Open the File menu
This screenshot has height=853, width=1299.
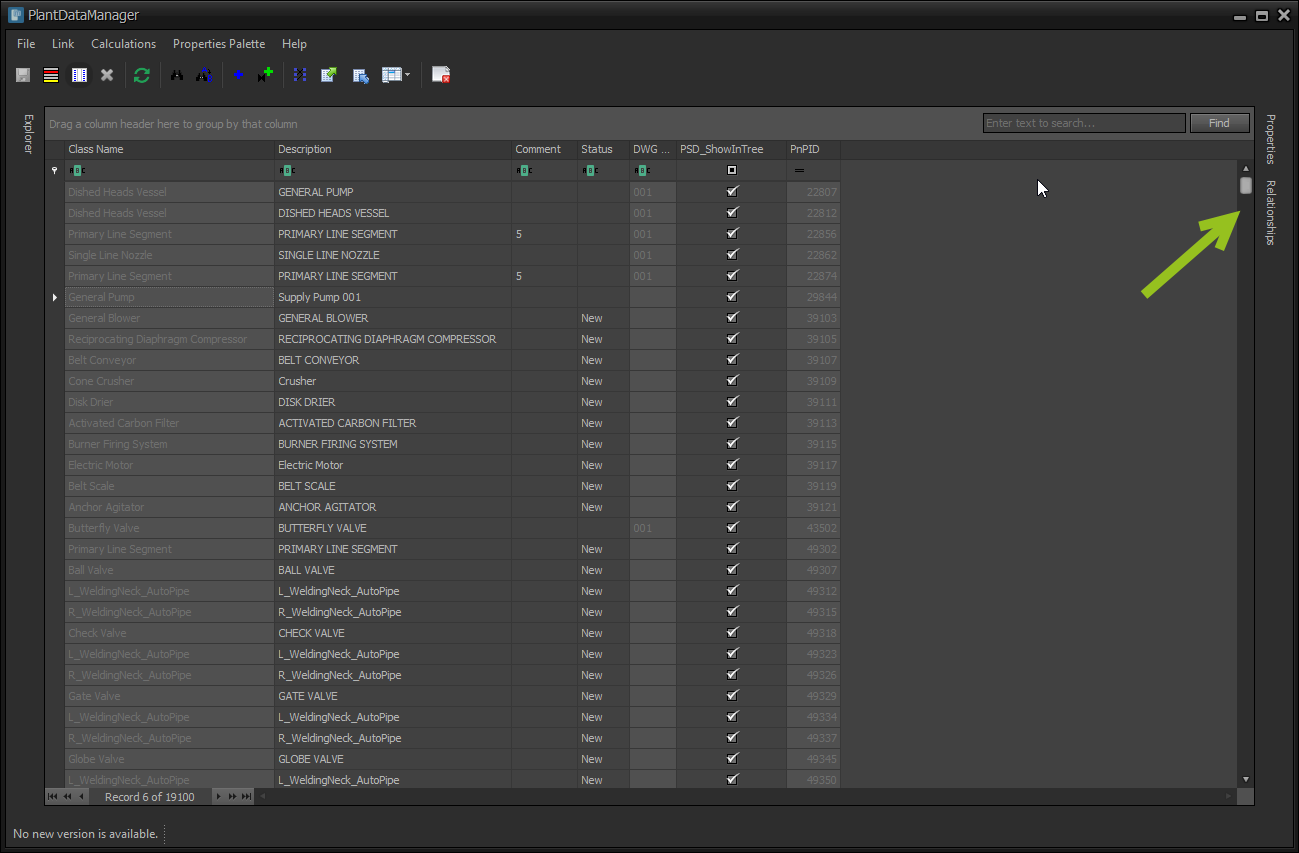(26, 44)
